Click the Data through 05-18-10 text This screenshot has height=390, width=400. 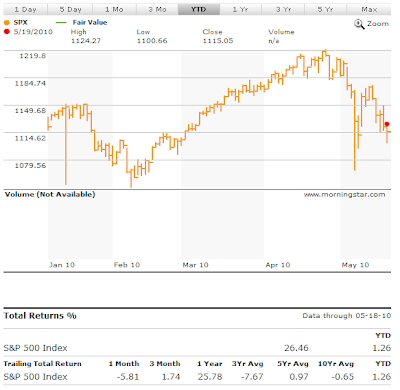(x=347, y=316)
